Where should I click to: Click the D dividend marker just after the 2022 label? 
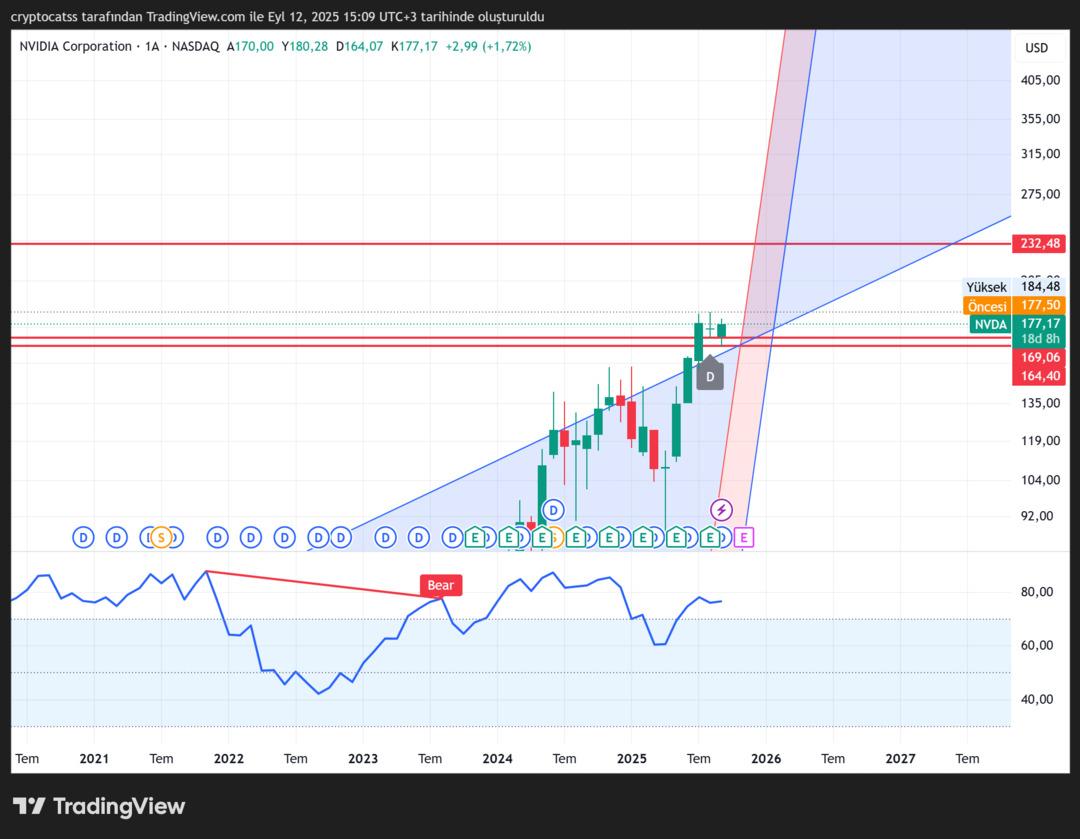(x=251, y=537)
